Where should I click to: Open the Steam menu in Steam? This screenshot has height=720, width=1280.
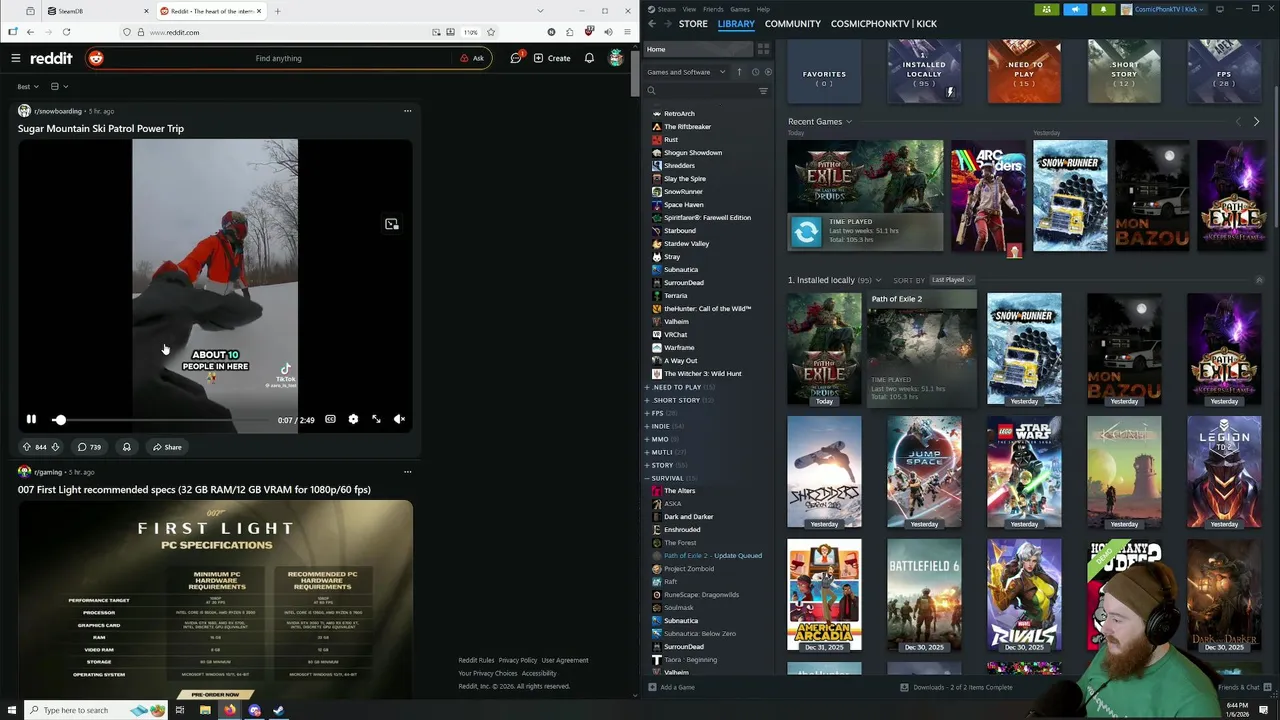point(662,9)
